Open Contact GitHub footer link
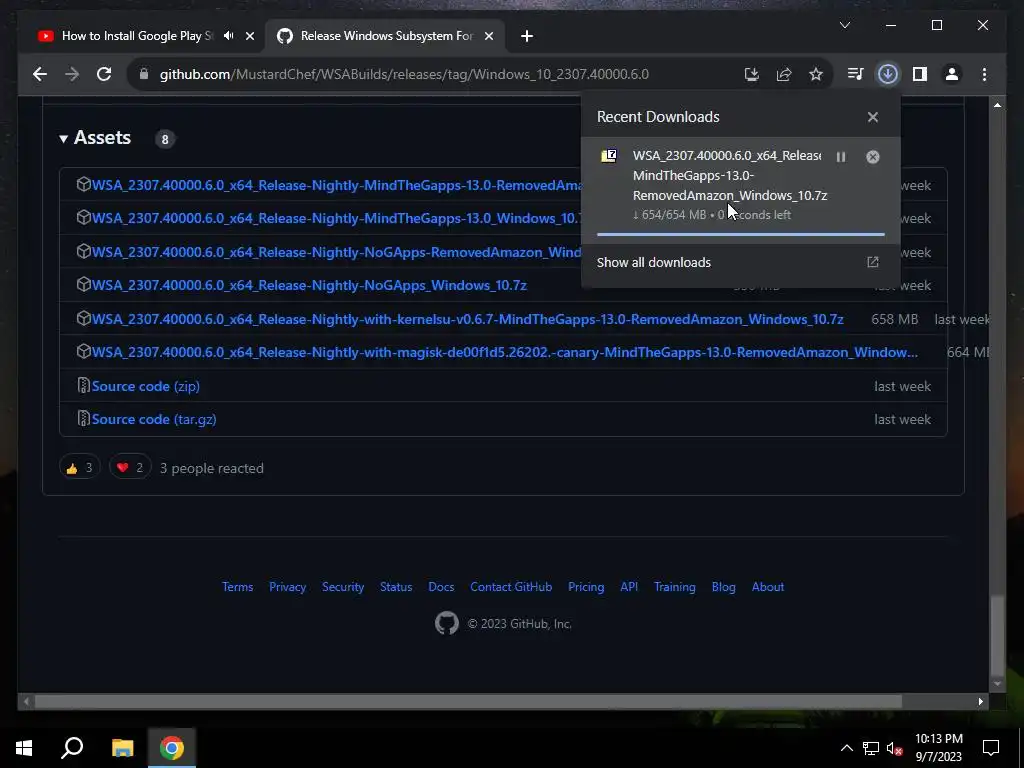The image size is (1024, 768). pyautogui.click(x=511, y=587)
